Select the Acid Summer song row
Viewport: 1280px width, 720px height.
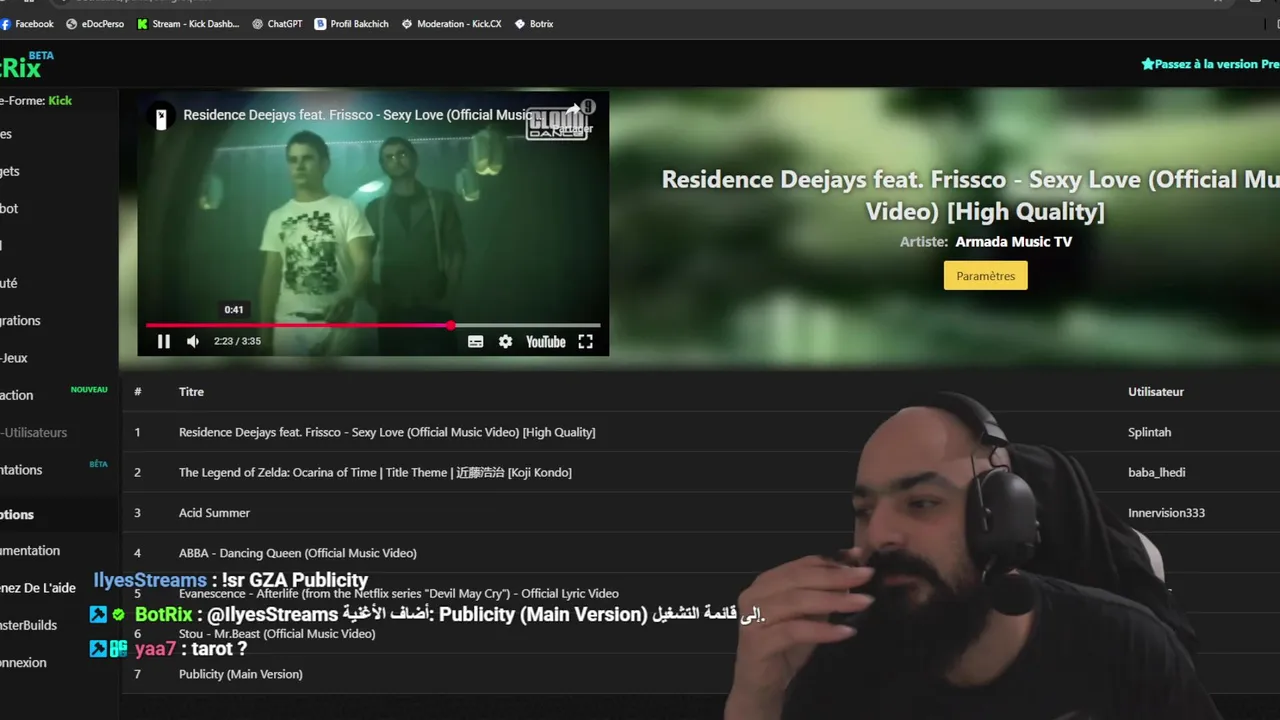click(700, 512)
